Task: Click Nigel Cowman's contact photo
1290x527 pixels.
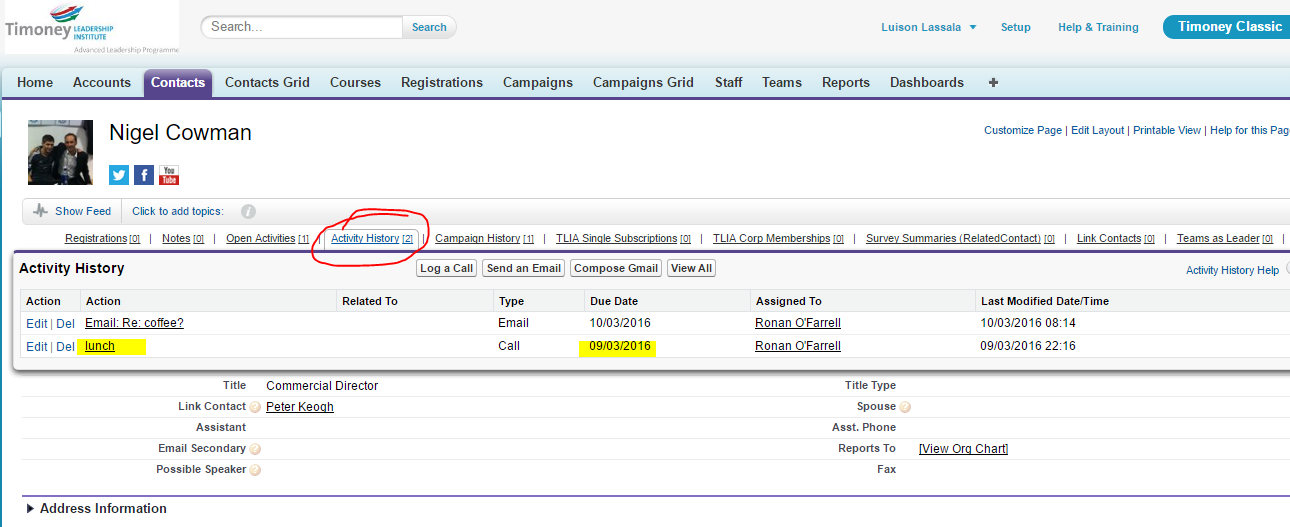Action: pos(61,153)
